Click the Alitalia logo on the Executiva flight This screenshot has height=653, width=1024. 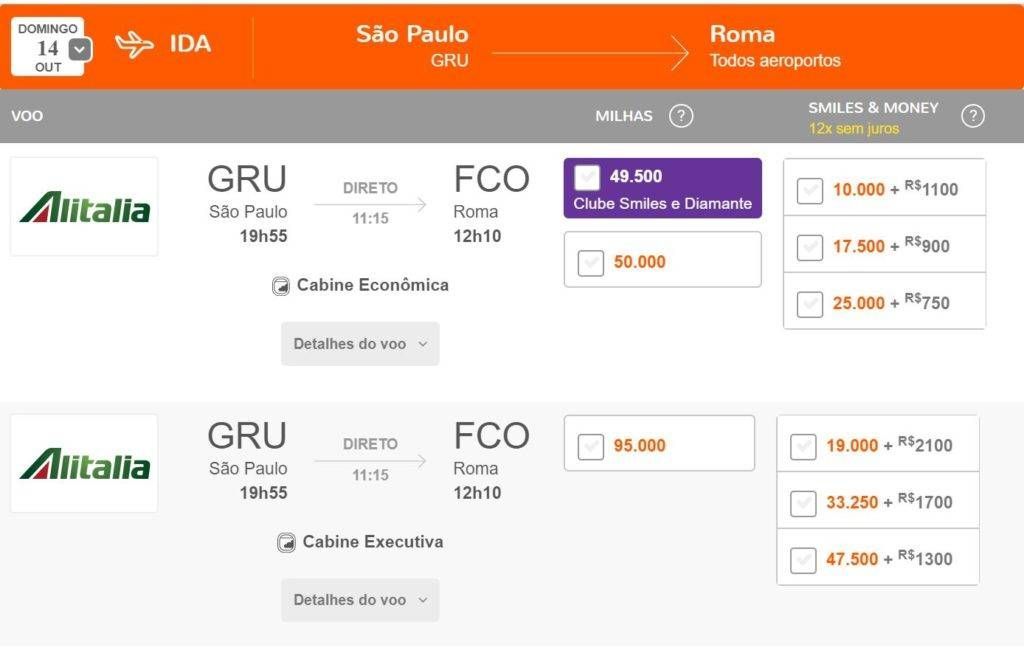point(84,463)
